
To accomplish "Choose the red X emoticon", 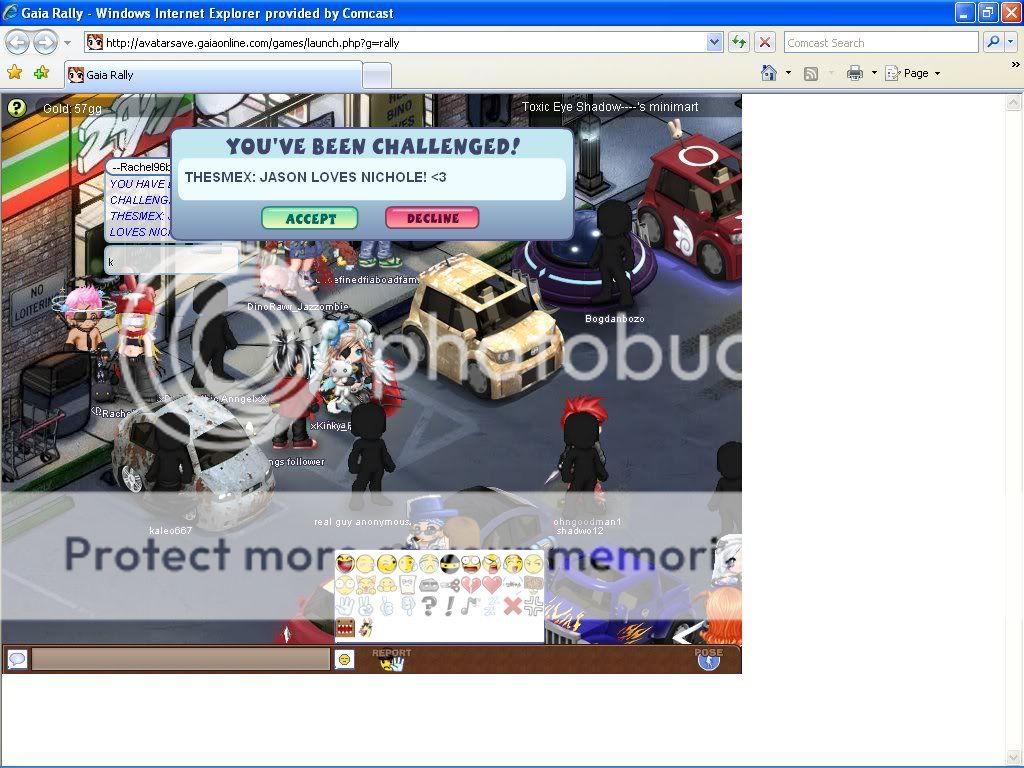I will 512,606.
